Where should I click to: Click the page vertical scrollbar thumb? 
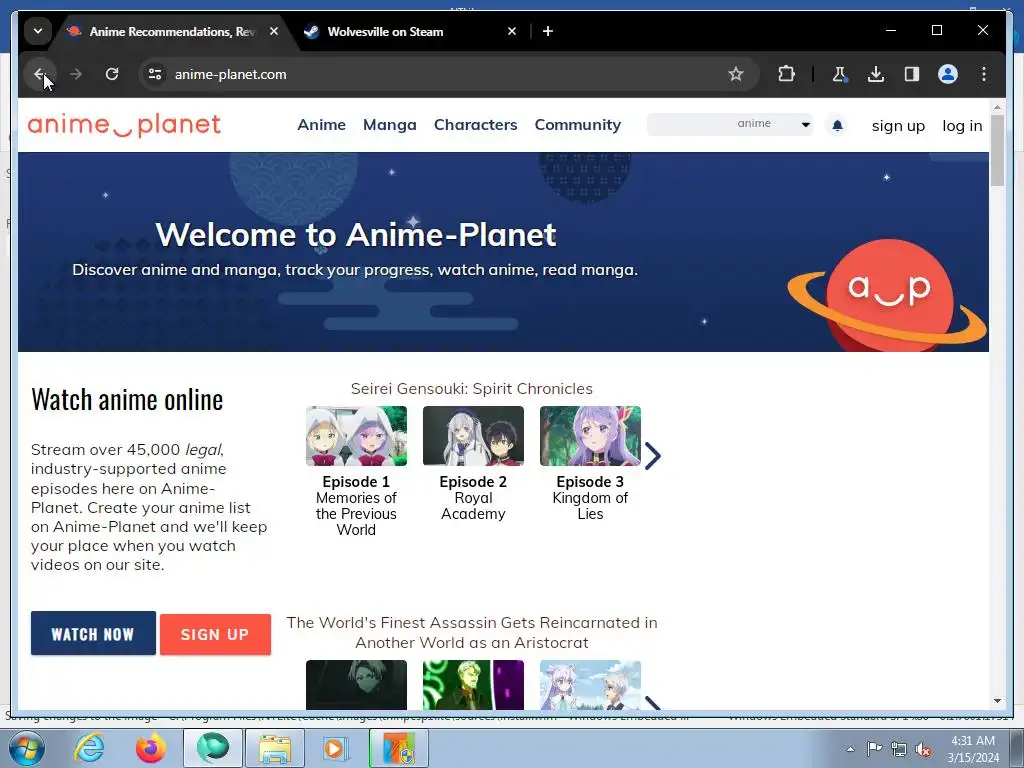click(997, 150)
